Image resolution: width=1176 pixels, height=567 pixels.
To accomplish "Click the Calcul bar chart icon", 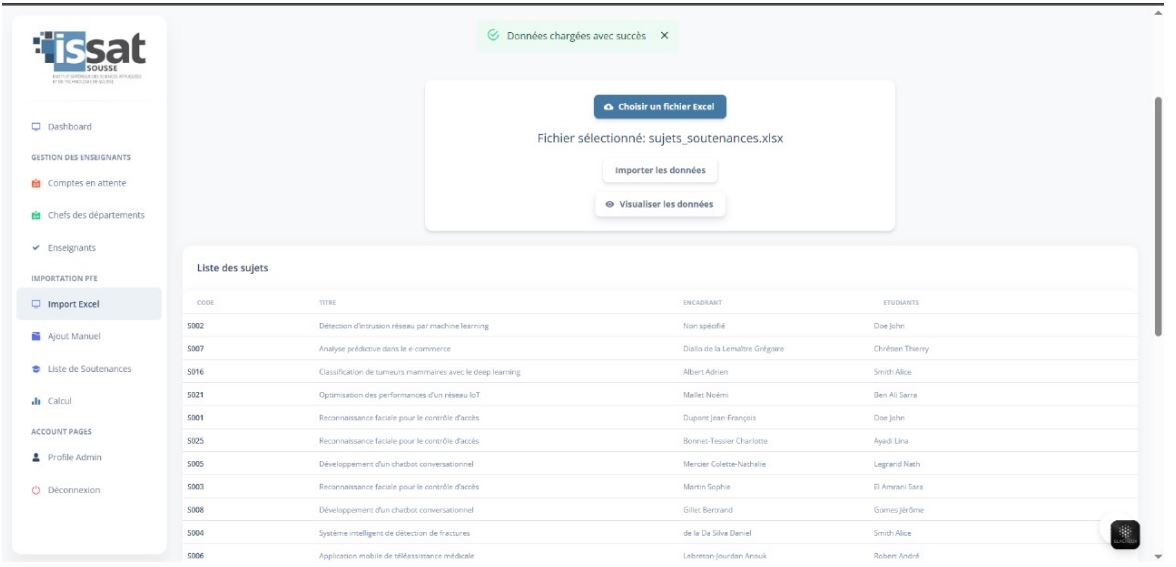I will click(37, 401).
